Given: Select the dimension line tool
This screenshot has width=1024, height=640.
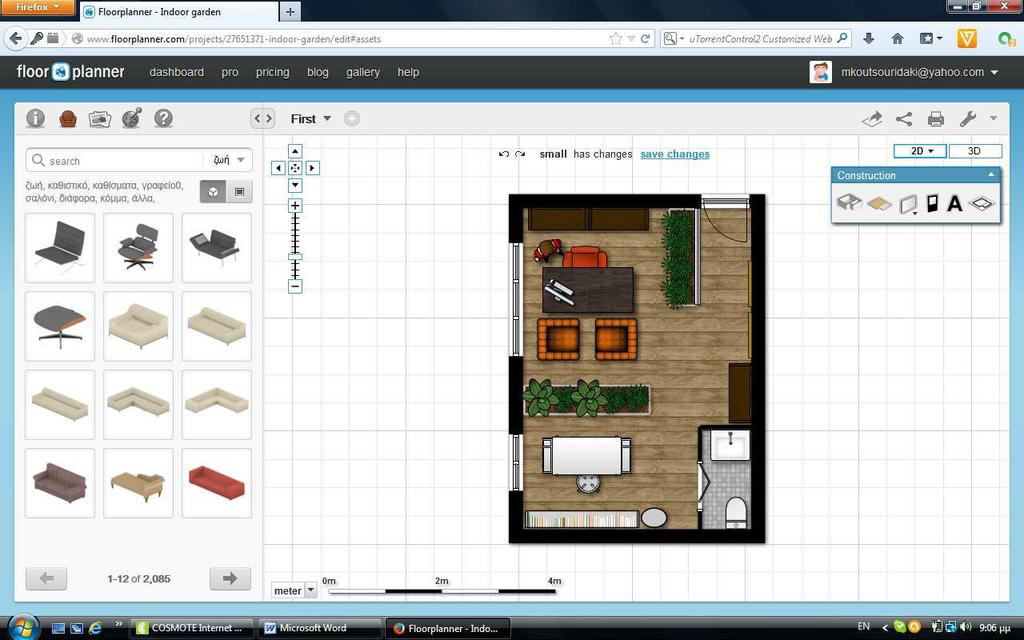Looking at the screenshot, I should 982,203.
